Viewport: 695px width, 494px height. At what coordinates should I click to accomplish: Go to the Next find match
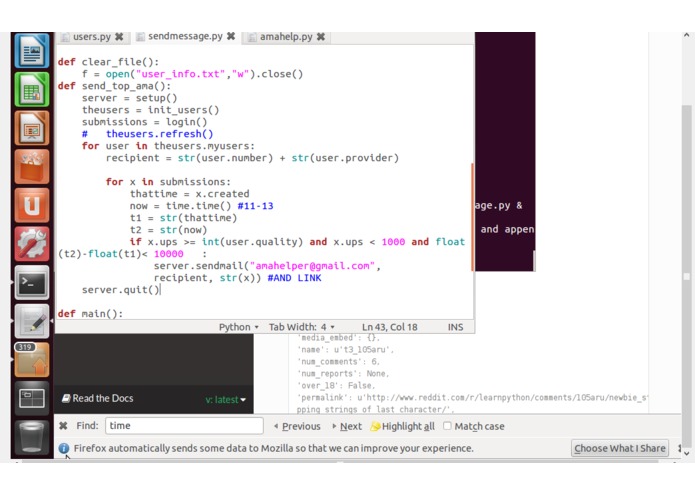(347, 426)
